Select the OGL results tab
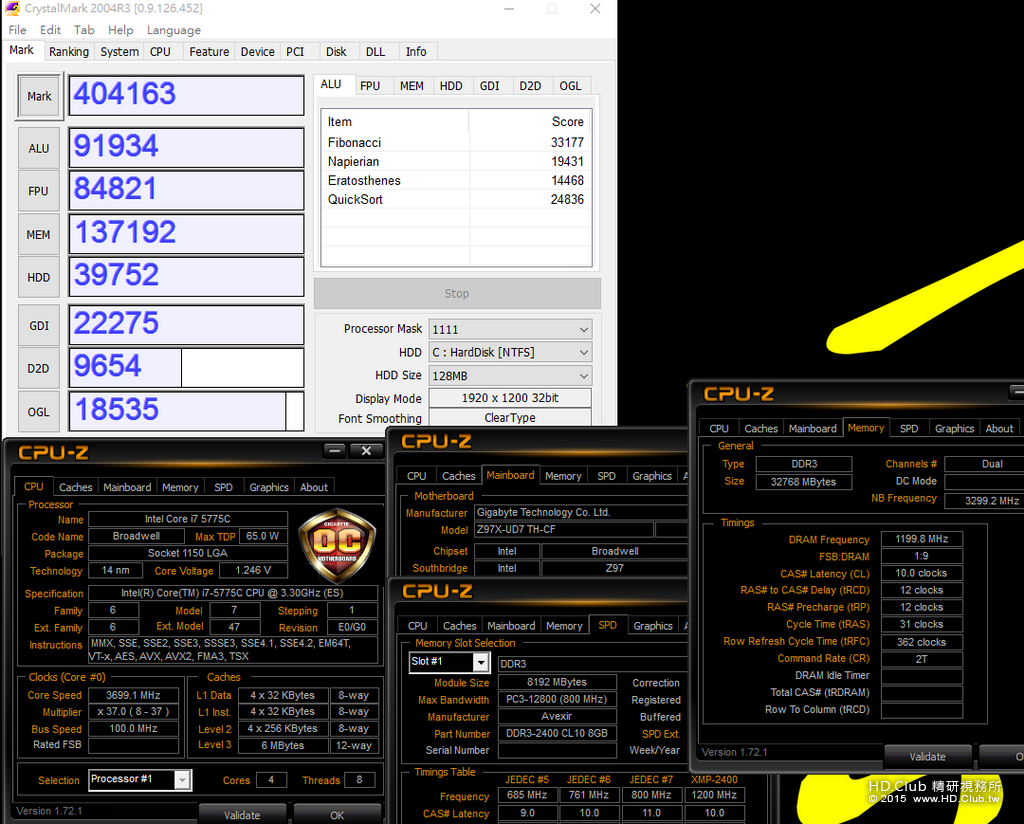This screenshot has width=1024, height=824. tap(570, 86)
